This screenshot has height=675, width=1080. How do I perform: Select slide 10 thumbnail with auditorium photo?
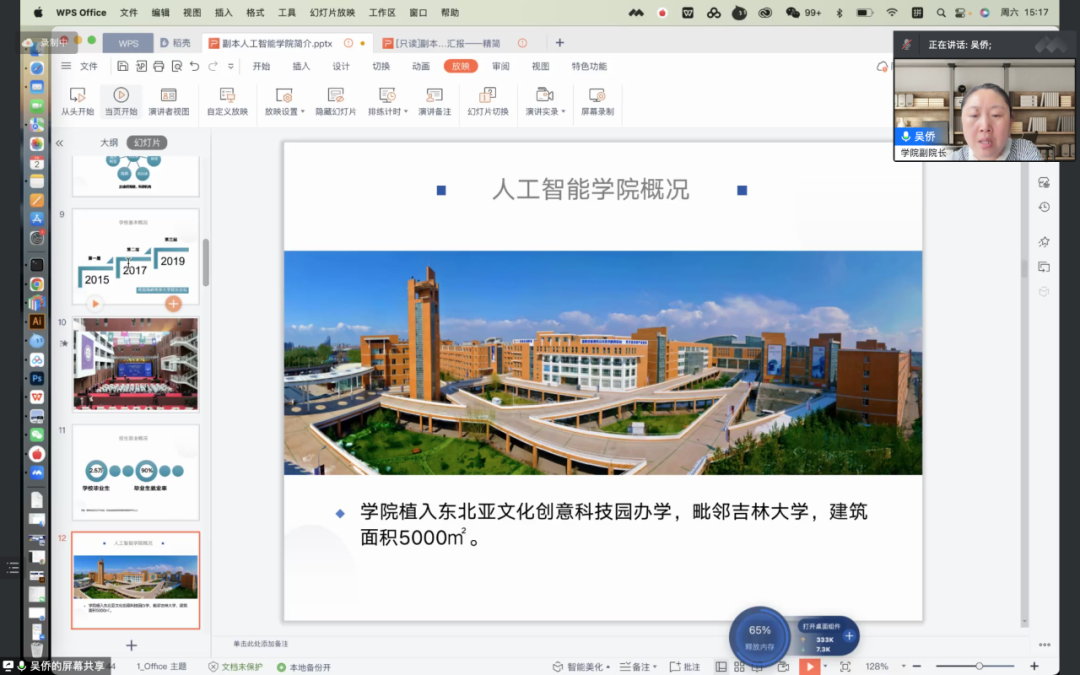pos(136,364)
